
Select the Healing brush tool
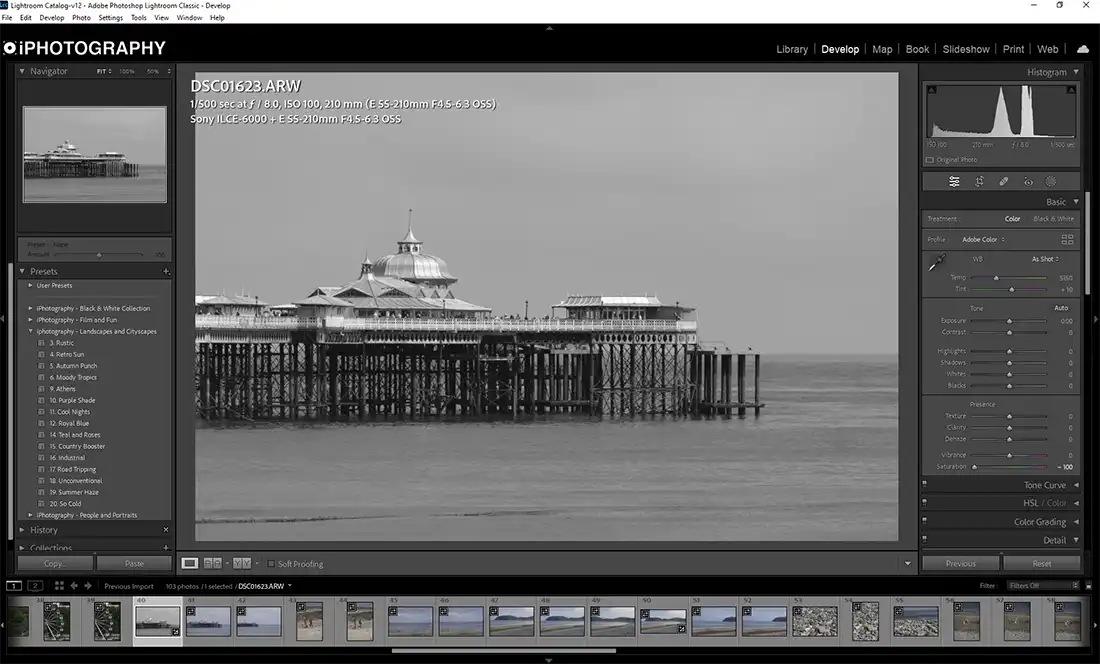click(x=1003, y=181)
